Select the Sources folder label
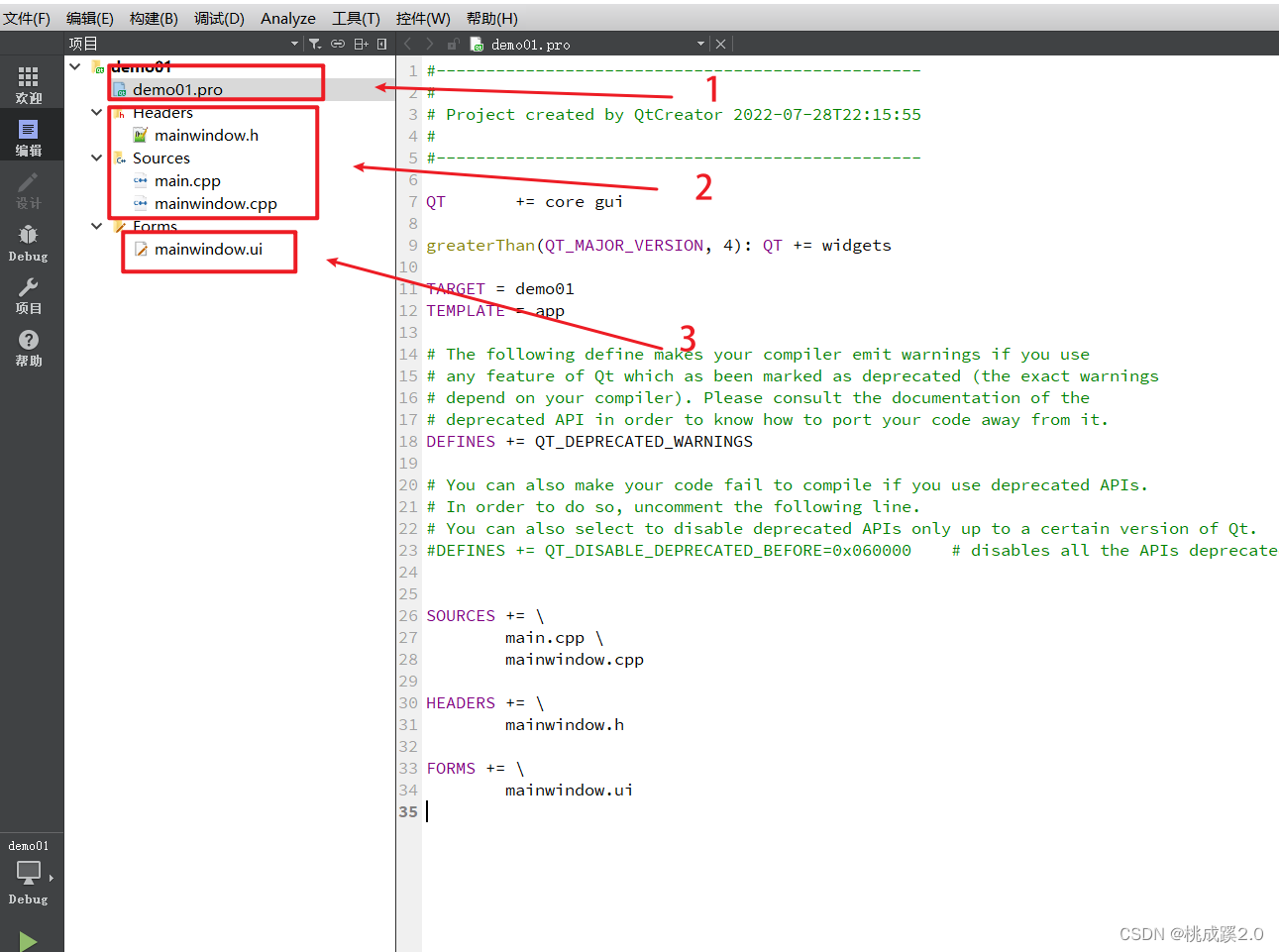This screenshot has height=952, width=1279. pos(161,158)
